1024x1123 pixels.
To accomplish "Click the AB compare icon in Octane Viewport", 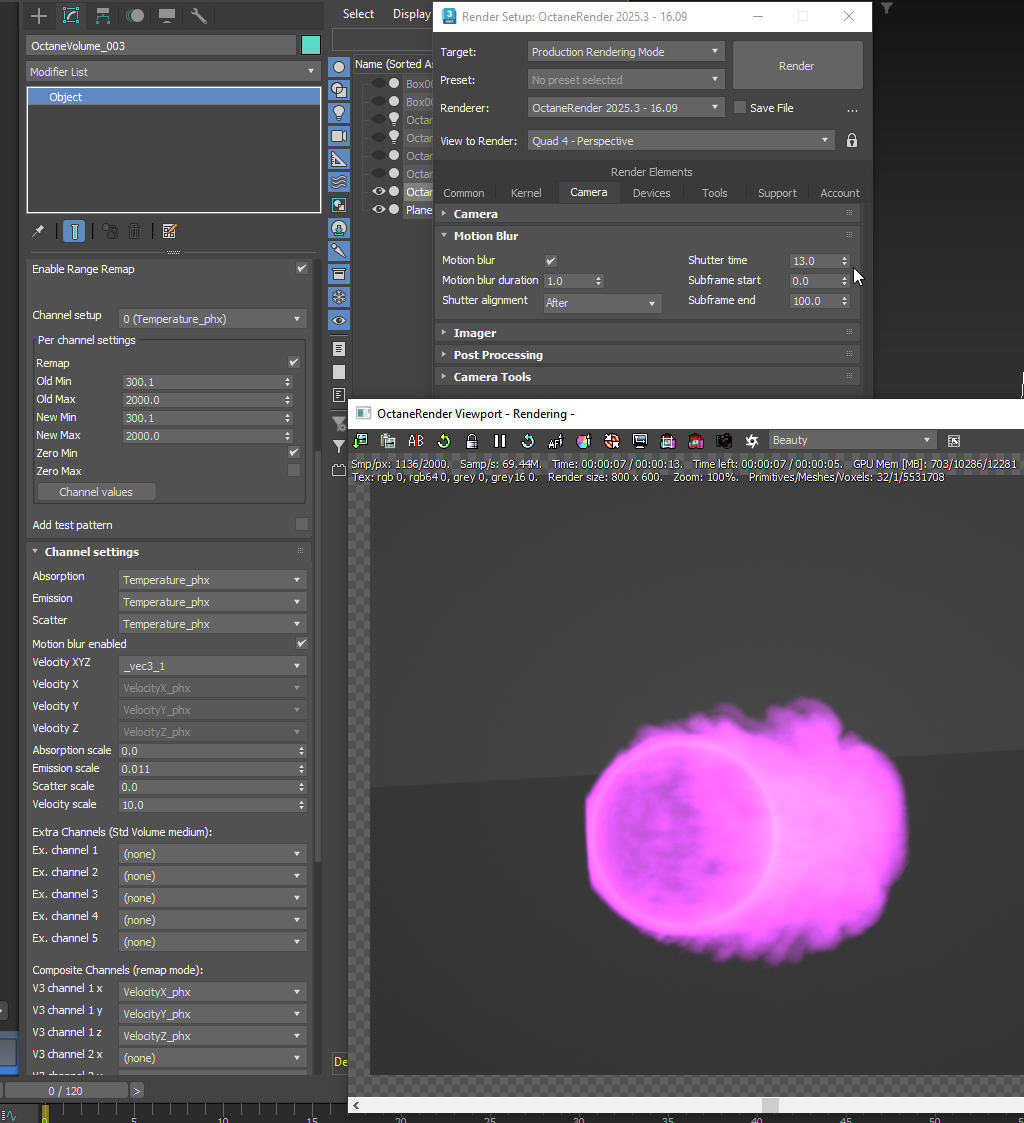I will coord(416,441).
